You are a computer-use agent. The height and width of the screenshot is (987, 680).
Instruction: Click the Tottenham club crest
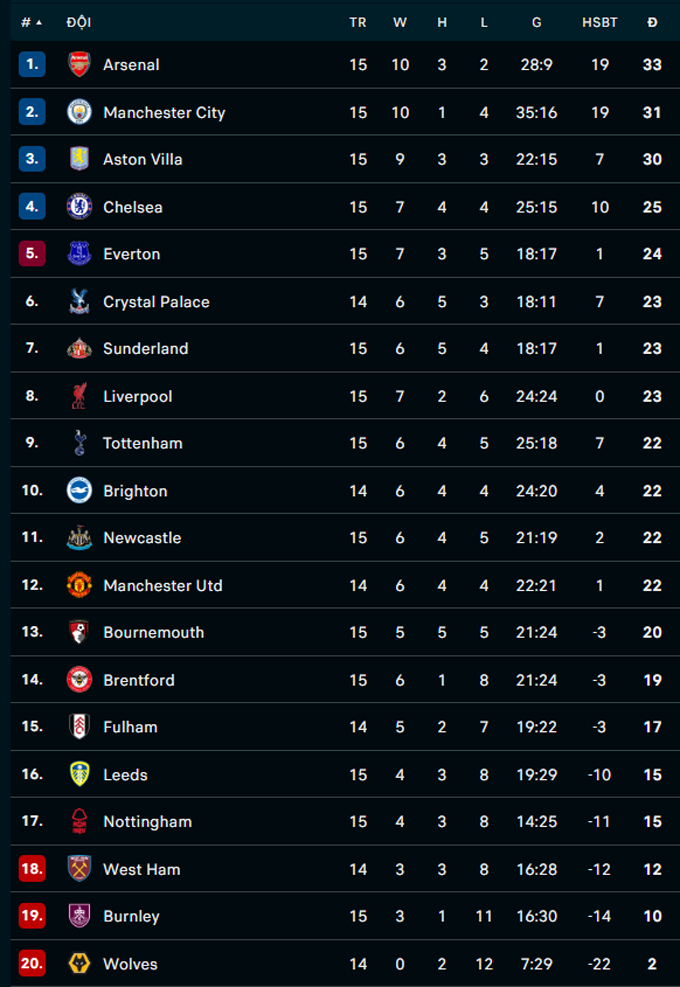(79, 443)
